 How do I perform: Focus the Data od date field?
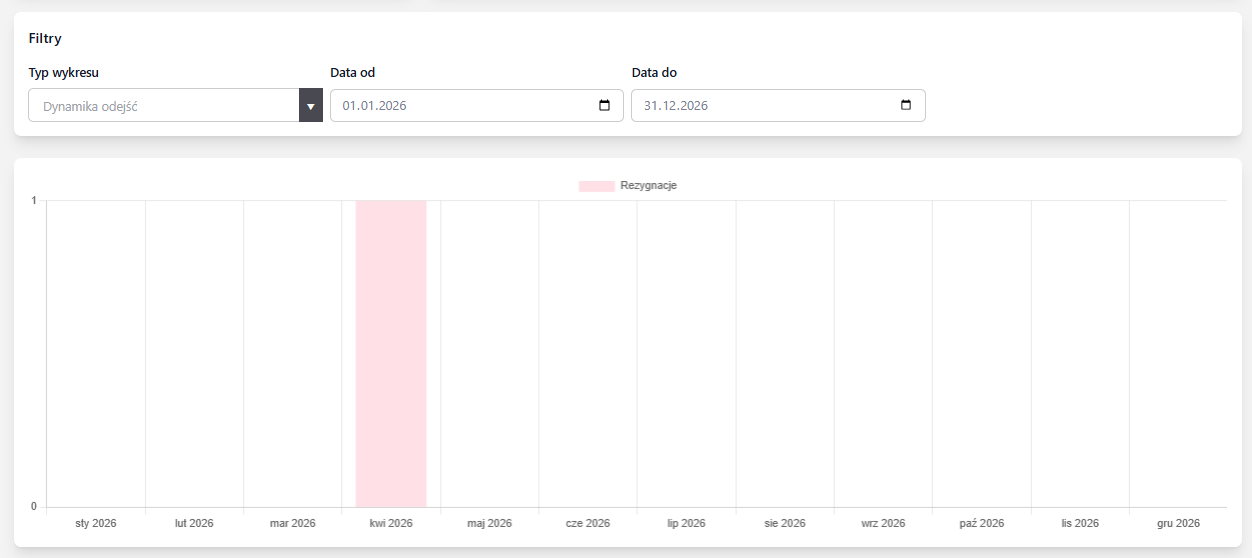pos(460,106)
